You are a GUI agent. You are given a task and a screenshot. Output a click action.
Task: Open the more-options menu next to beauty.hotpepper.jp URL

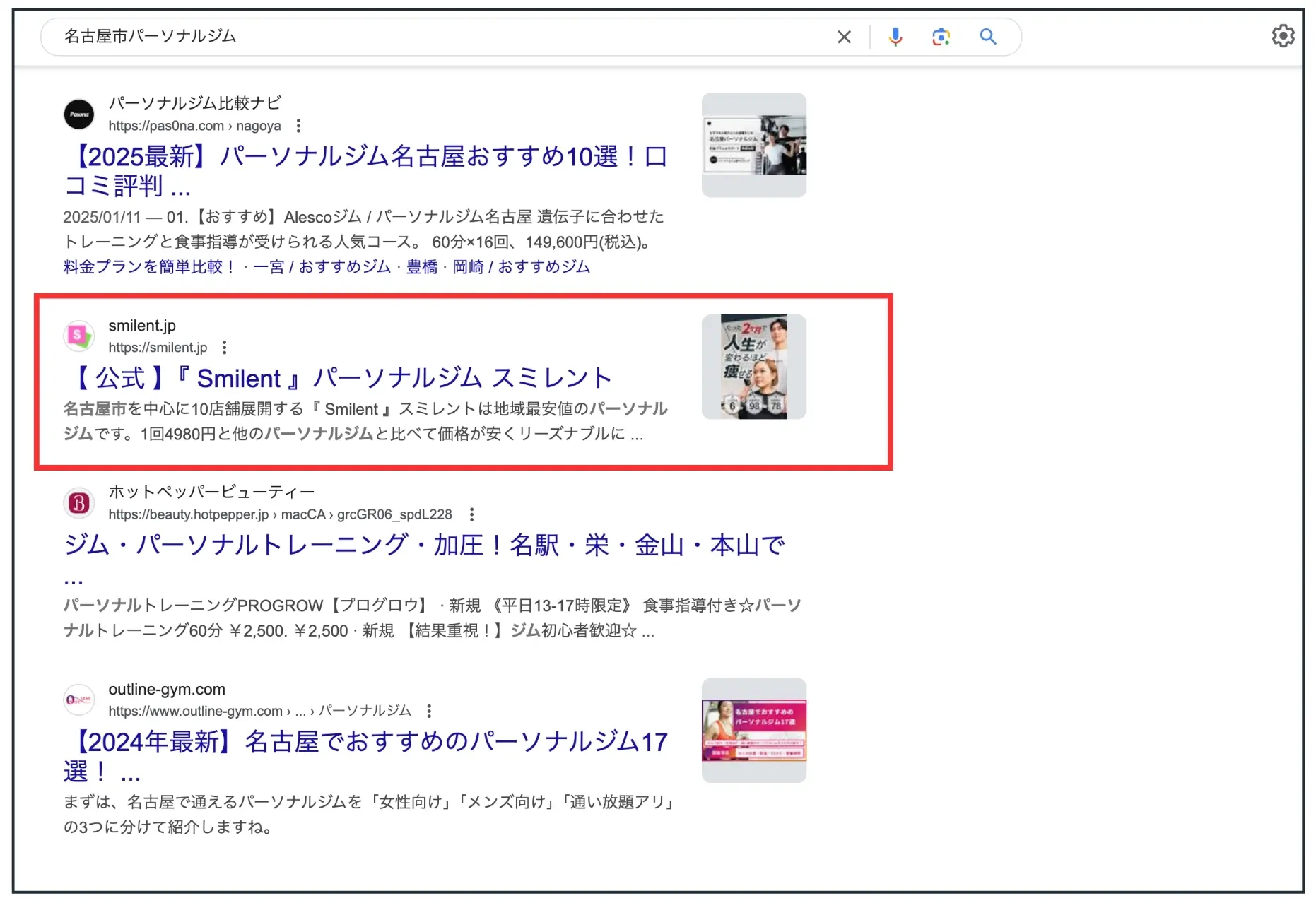[x=472, y=514]
